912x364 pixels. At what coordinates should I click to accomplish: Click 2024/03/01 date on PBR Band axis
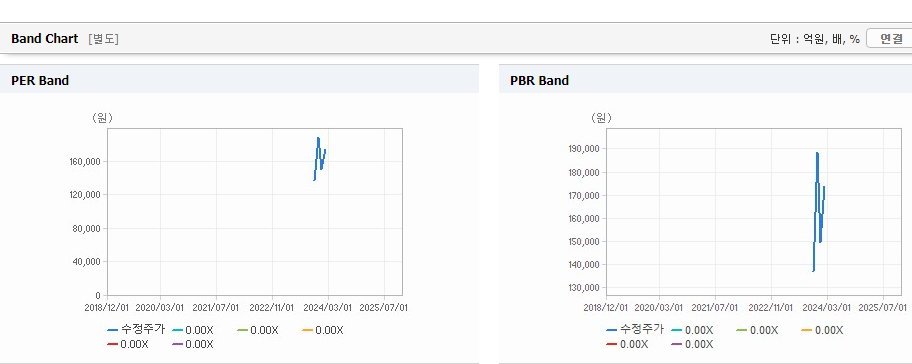pos(828,307)
